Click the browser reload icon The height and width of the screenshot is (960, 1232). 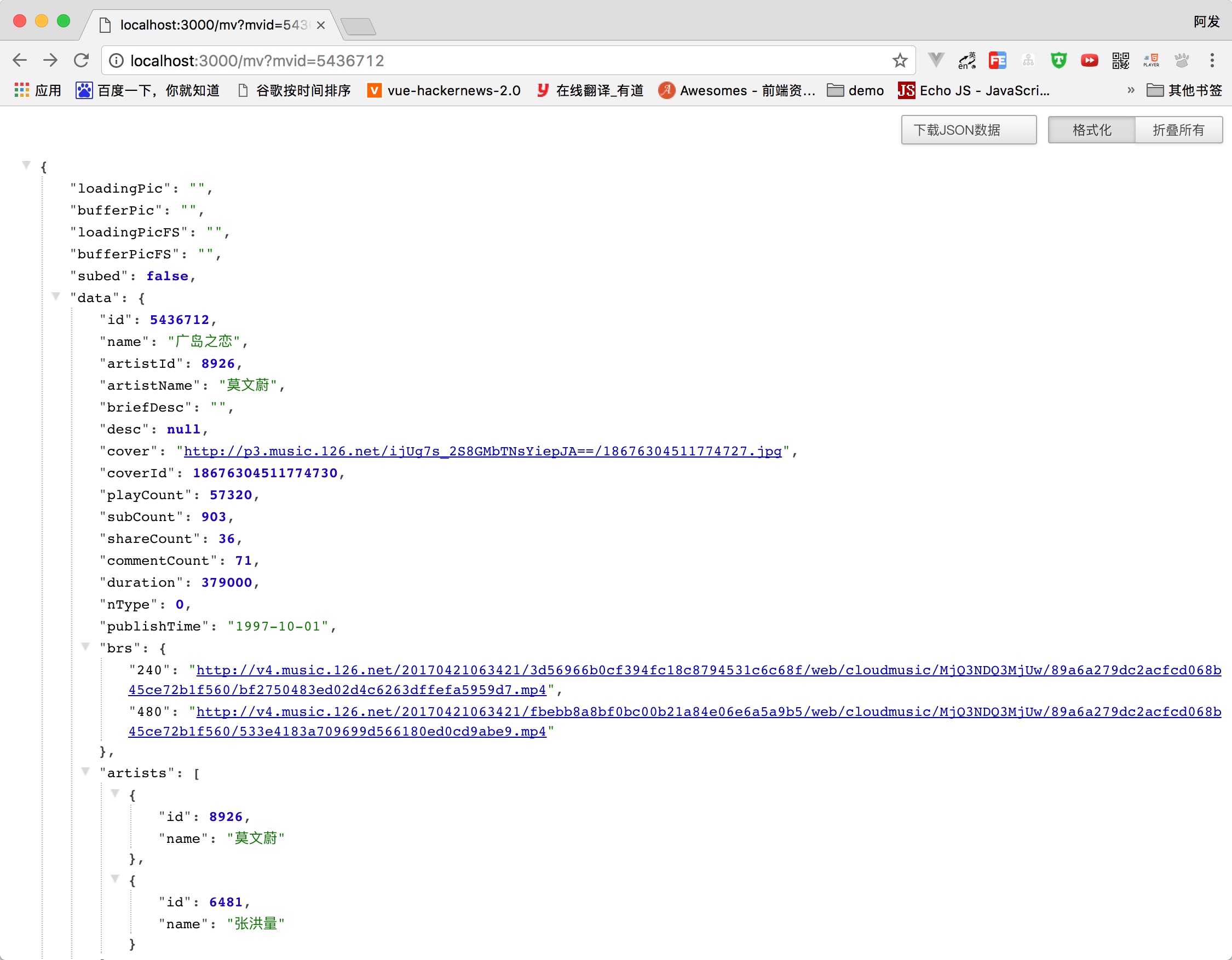pyautogui.click(x=82, y=60)
